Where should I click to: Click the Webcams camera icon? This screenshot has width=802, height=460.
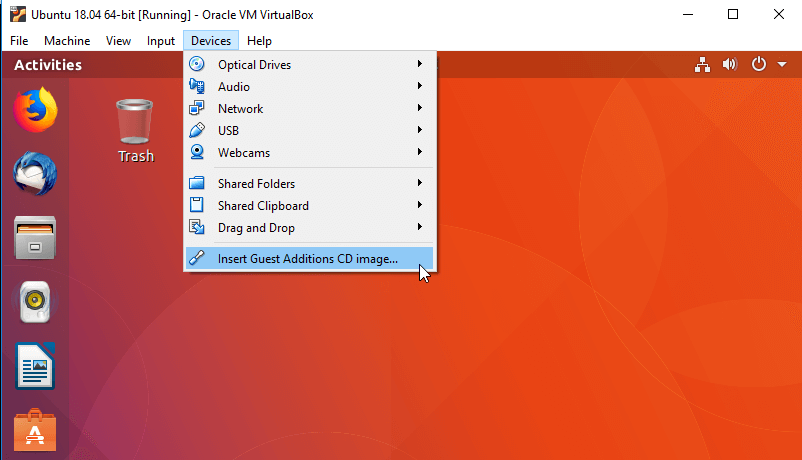[x=197, y=152]
